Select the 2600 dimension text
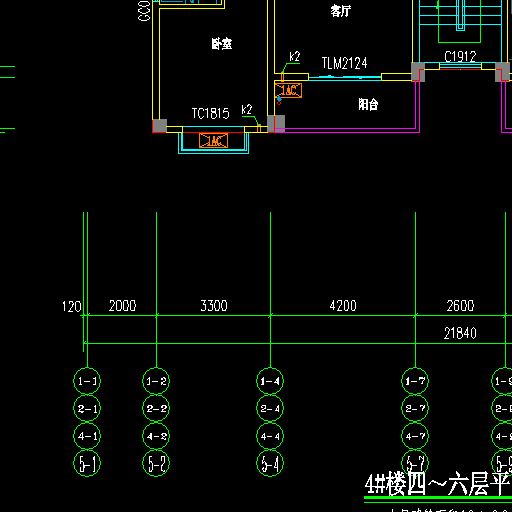512x512 pixels. 460,306
